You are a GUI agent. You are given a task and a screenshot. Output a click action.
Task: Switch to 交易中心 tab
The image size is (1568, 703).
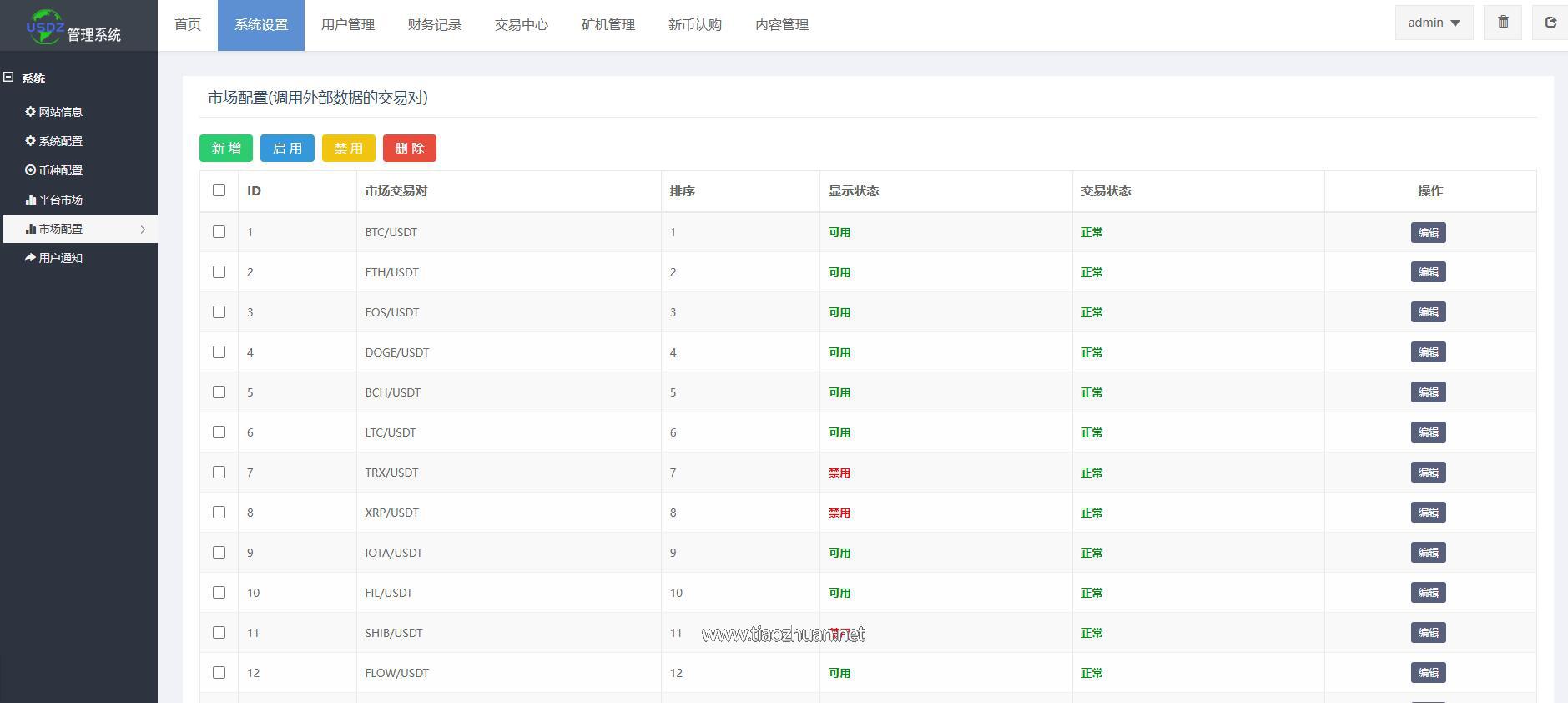tap(522, 25)
